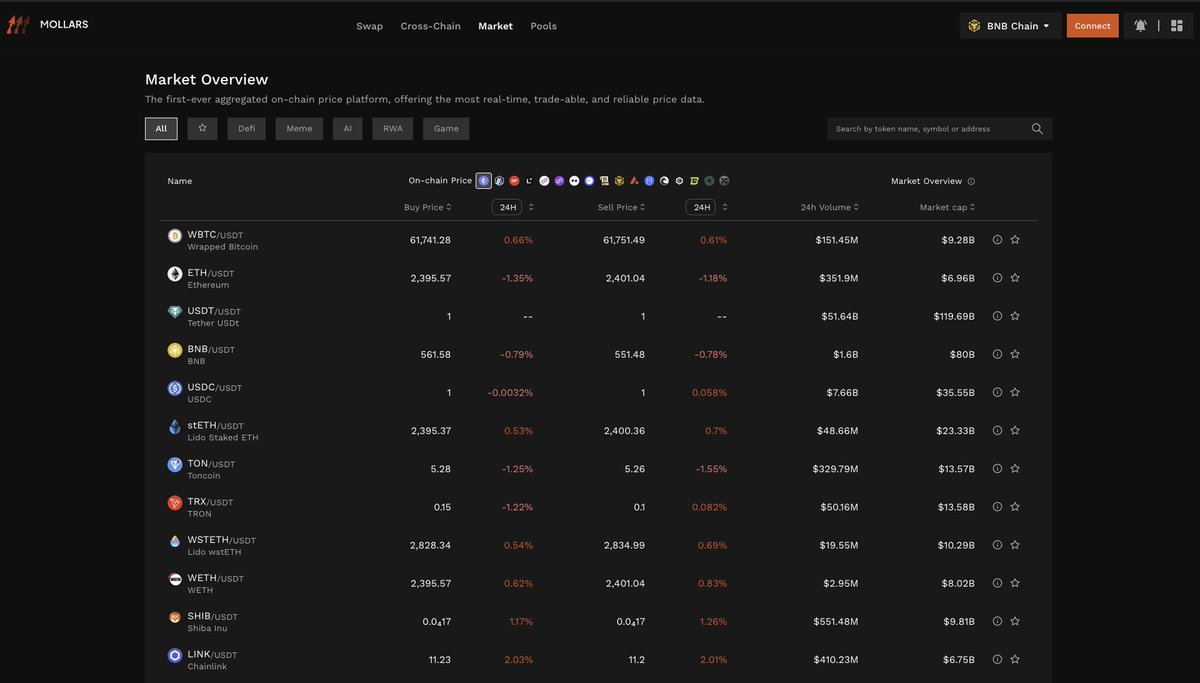Sort by Market cap column
This screenshot has height=683, width=1200.
click(947, 207)
